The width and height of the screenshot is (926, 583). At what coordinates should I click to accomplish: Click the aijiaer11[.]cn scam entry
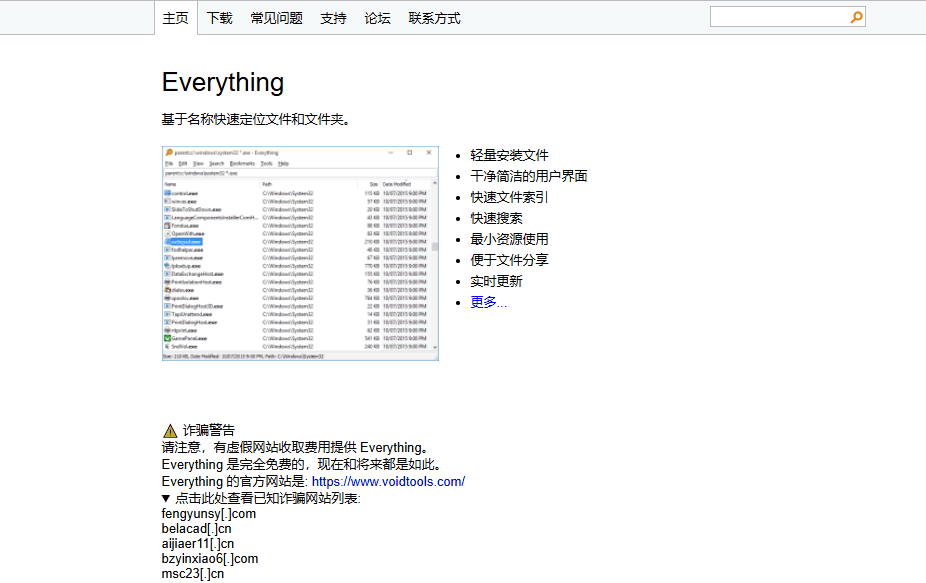click(x=197, y=543)
